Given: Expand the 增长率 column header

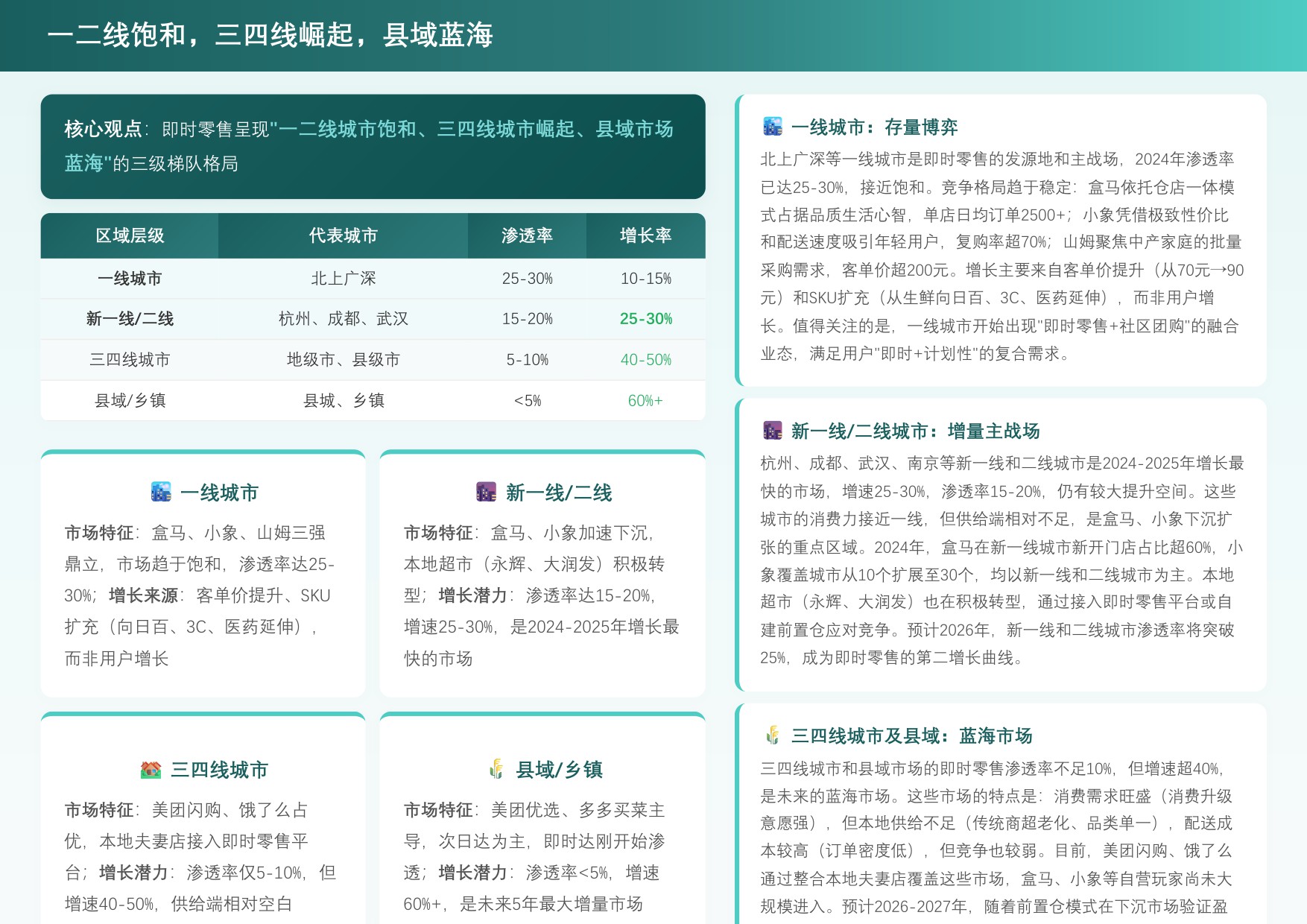Looking at the screenshot, I should tap(645, 236).
